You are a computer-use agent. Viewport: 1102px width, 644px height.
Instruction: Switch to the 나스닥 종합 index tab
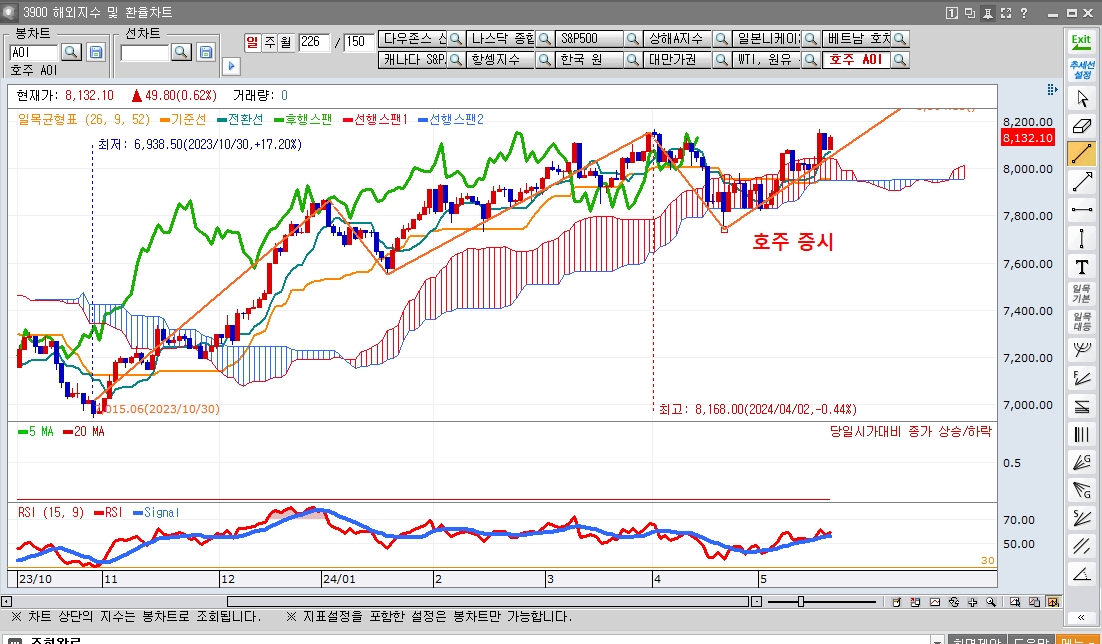coord(502,39)
